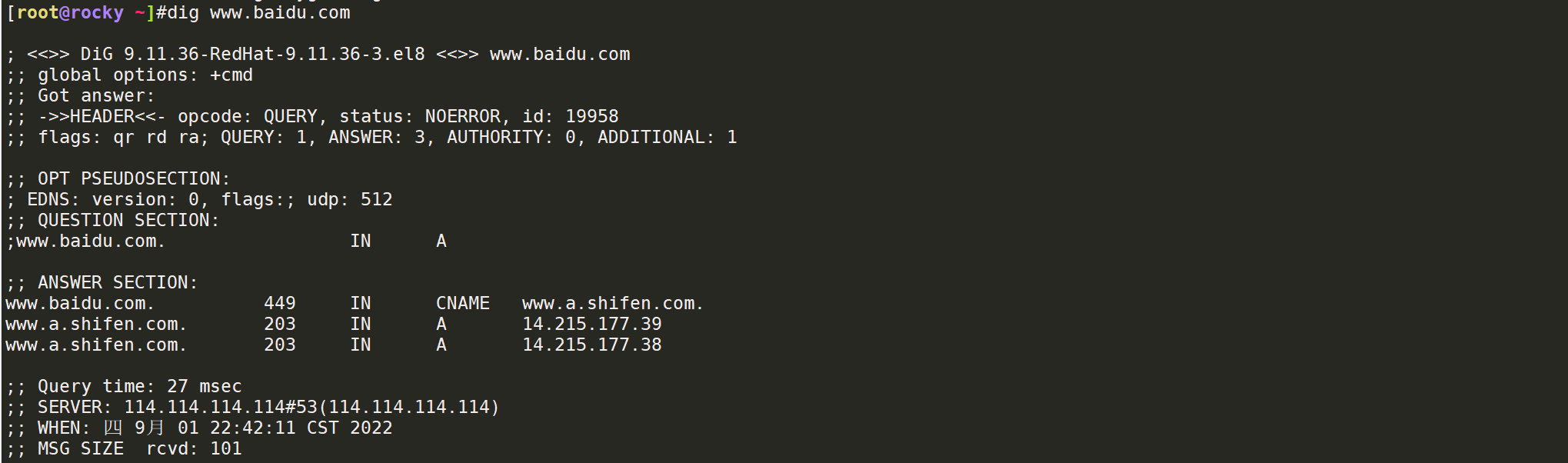1568x463 pixels.
Task: Click the DiG 9.11.36-RedHat version text
Action: pyautogui.click(x=253, y=55)
